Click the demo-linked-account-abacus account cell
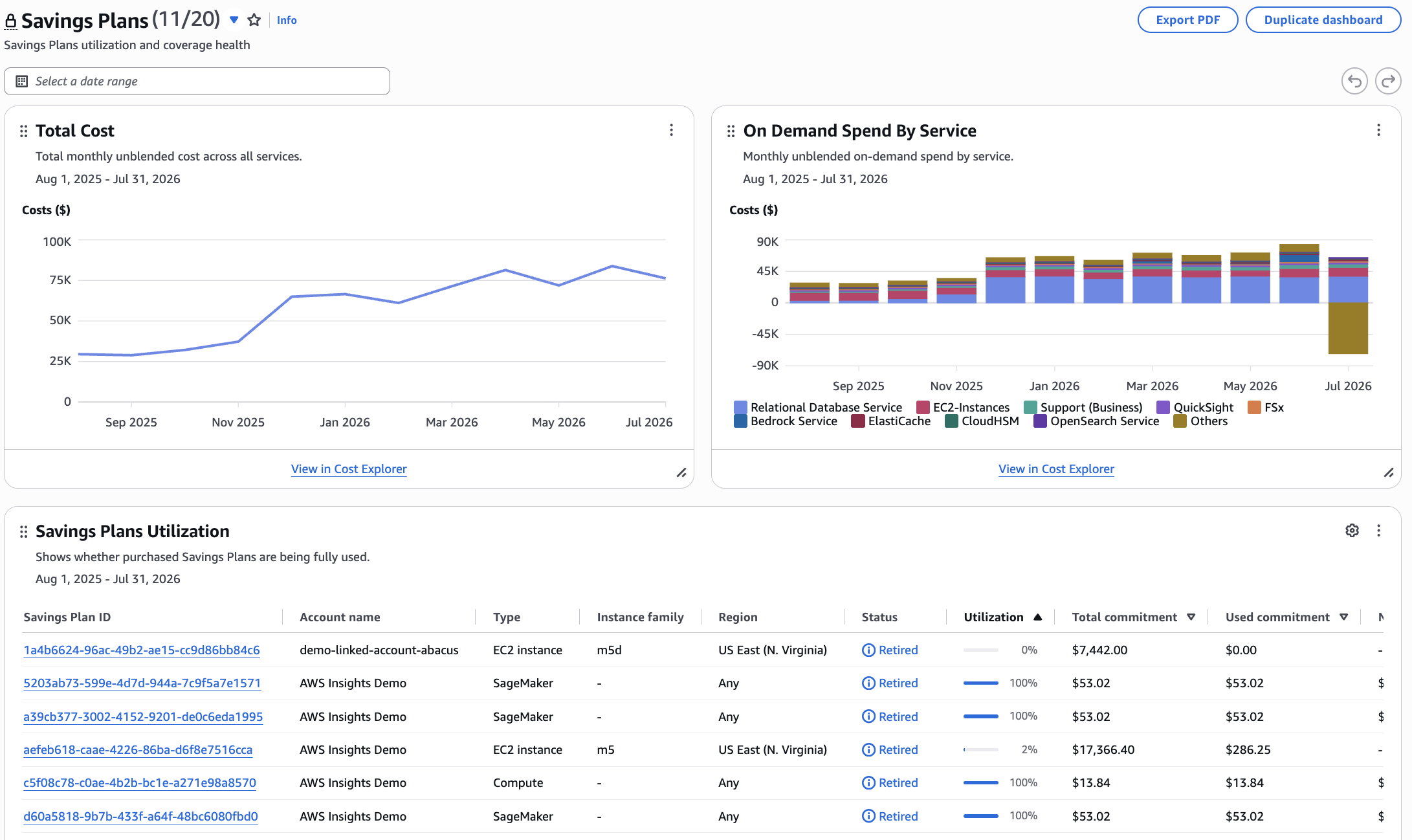The height and width of the screenshot is (840, 1412). (379, 650)
